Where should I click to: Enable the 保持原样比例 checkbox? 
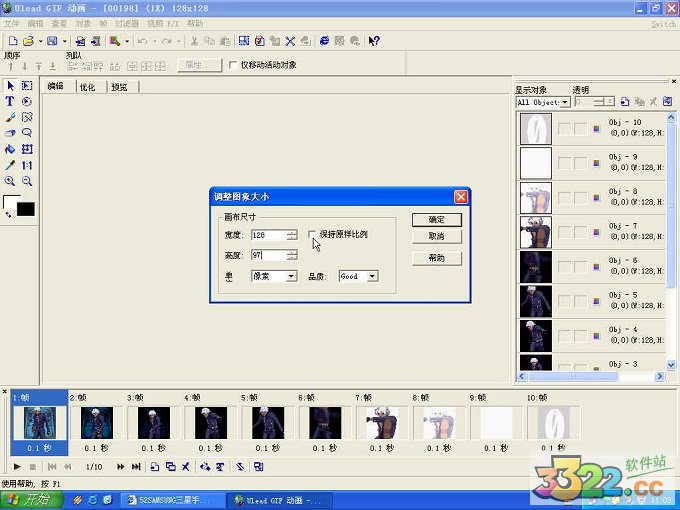coord(313,234)
